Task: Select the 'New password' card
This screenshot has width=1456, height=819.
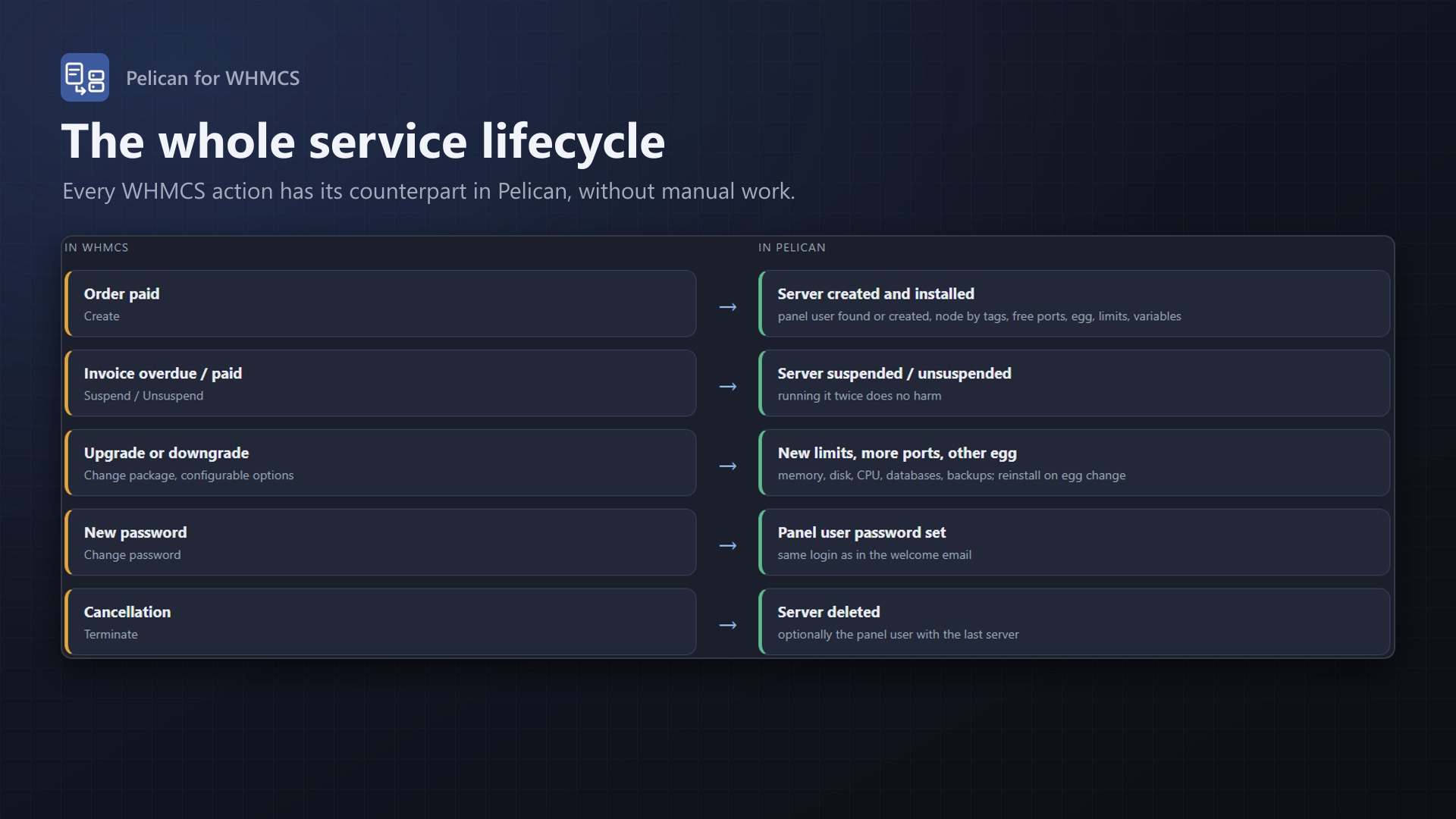Action: [381, 542]
